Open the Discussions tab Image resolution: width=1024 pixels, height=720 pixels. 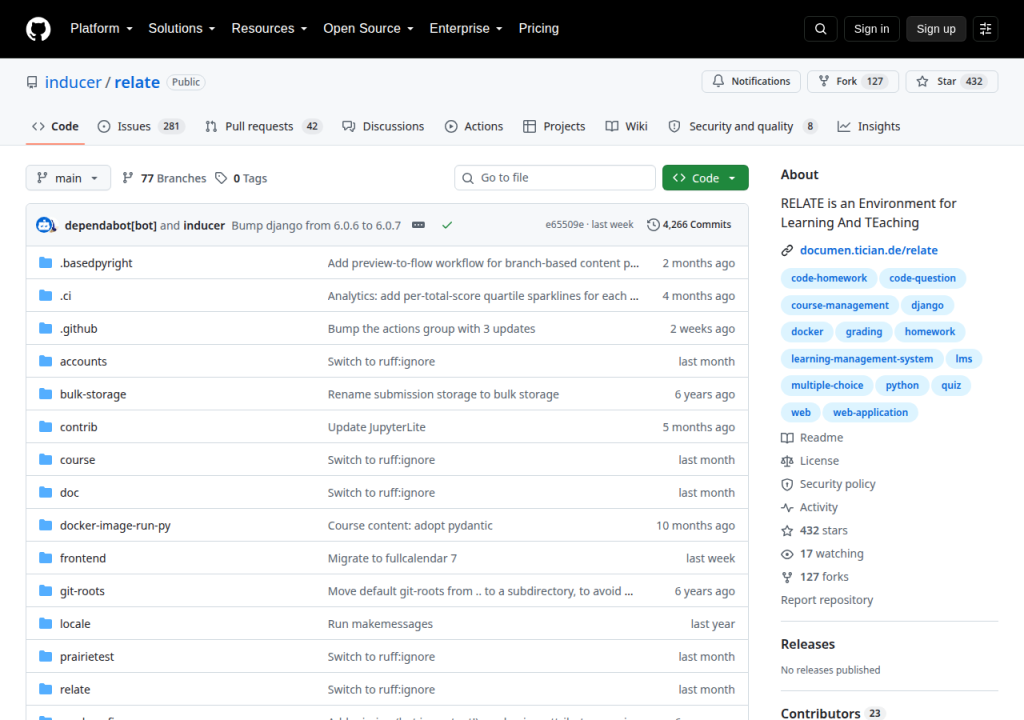[x=383, y=126]
